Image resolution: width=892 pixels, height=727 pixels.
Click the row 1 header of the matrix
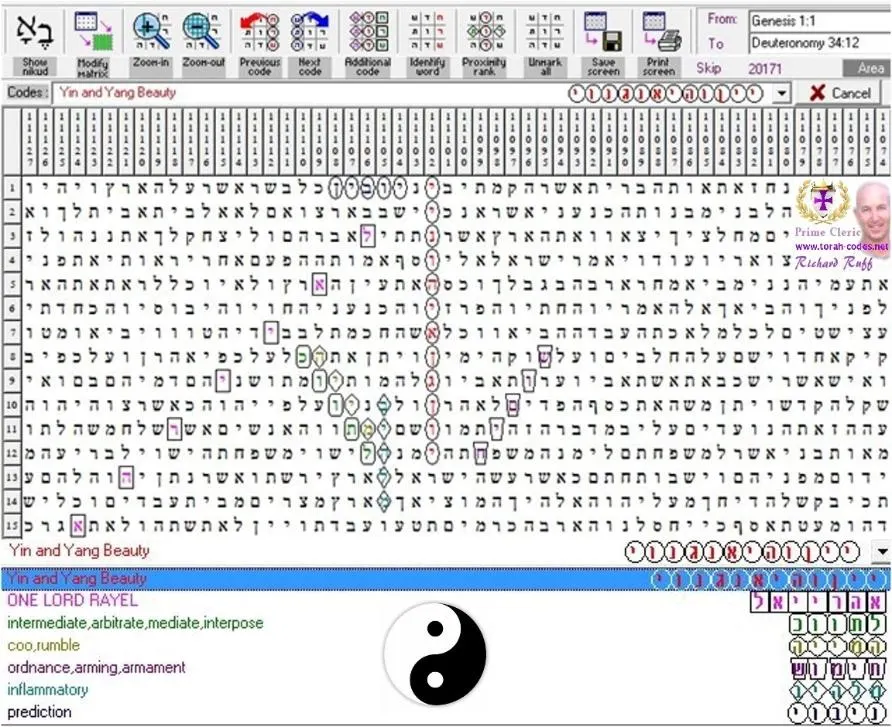tap(12, 188)
